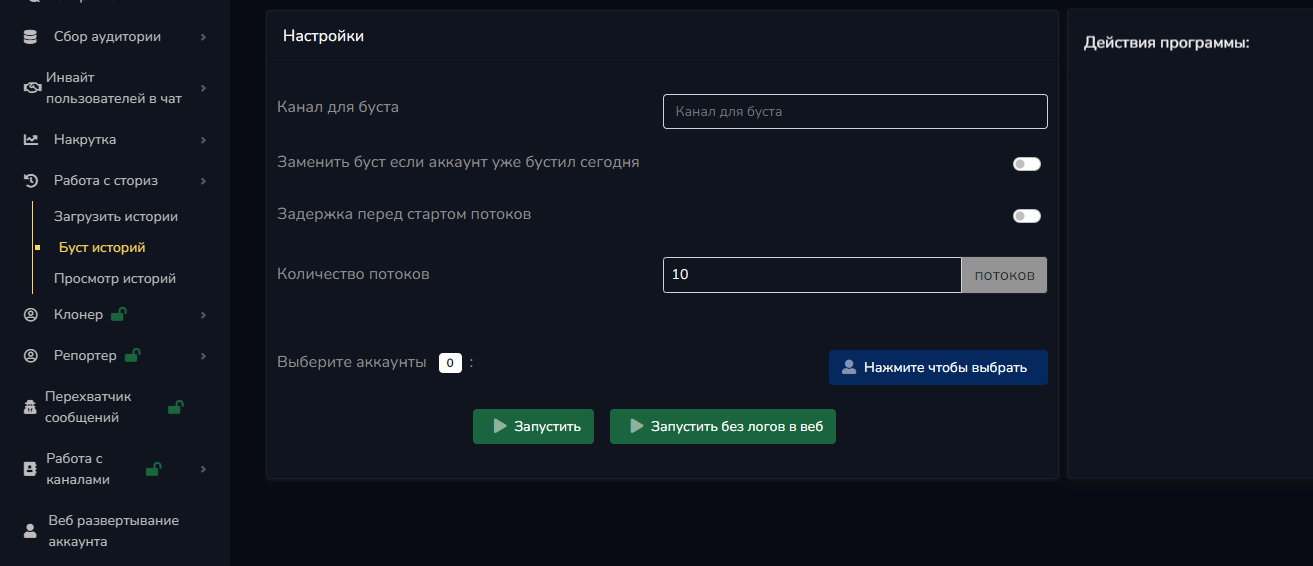Open Просмотр историй submenu item
The width and height of the screenshot is (1313, 566).
pos(114,278)
